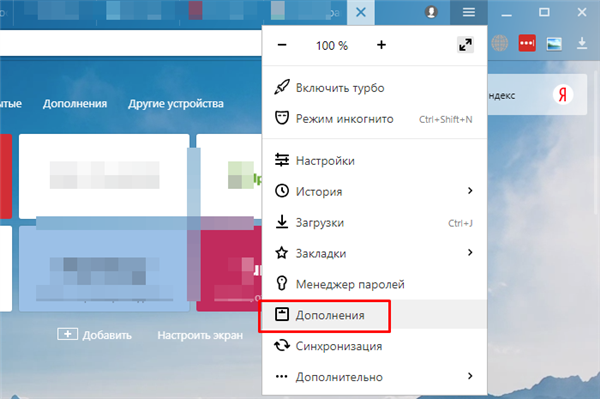This screenshot has width=600, height=399.
Task: Increase zoom with the plus button
Action: (382, 45)
